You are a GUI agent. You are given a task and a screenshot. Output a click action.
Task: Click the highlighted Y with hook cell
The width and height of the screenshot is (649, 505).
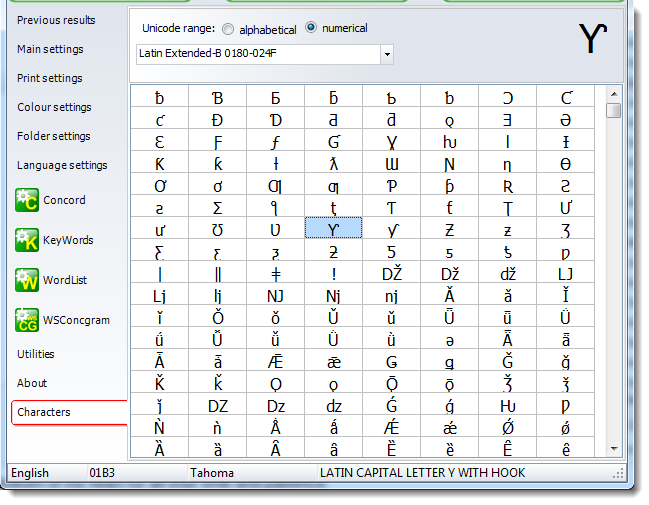pos(333,229)
